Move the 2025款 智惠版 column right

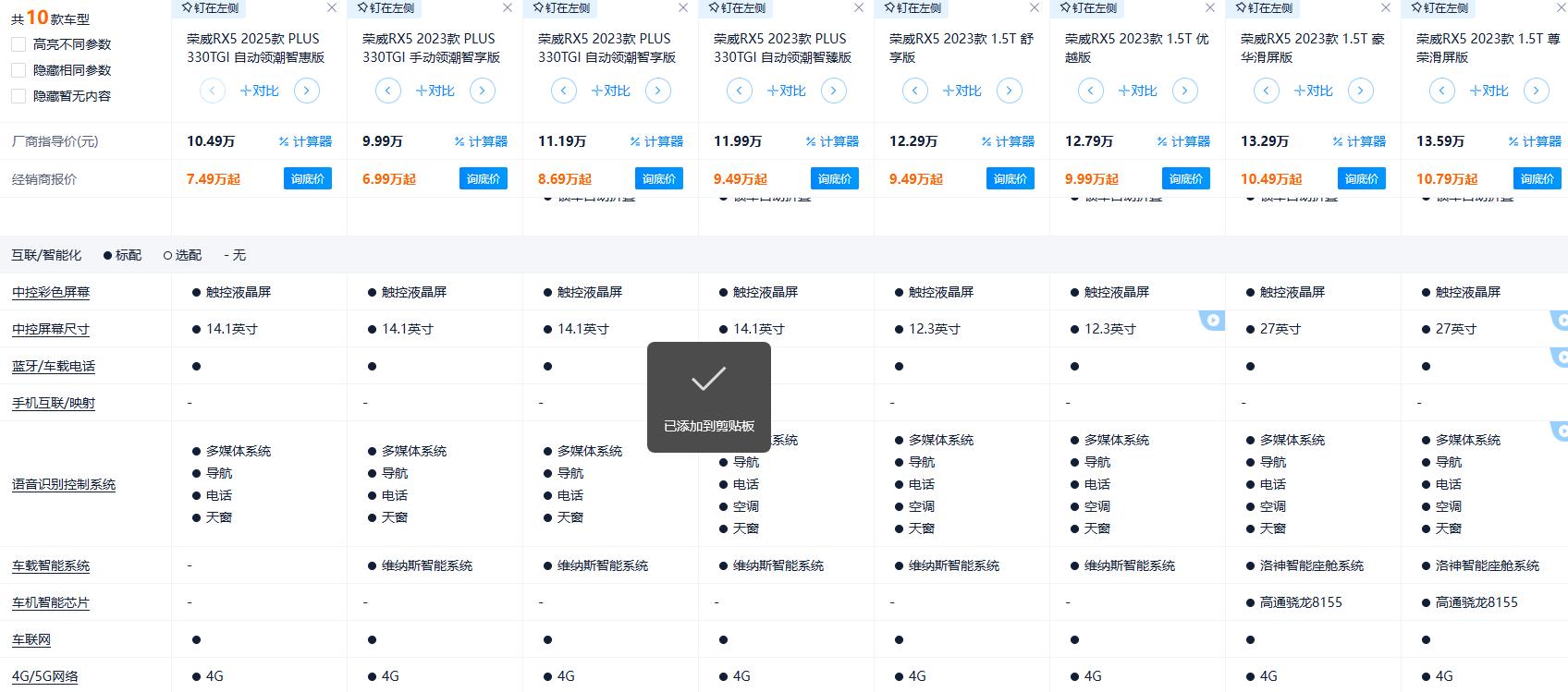point(307,91)
